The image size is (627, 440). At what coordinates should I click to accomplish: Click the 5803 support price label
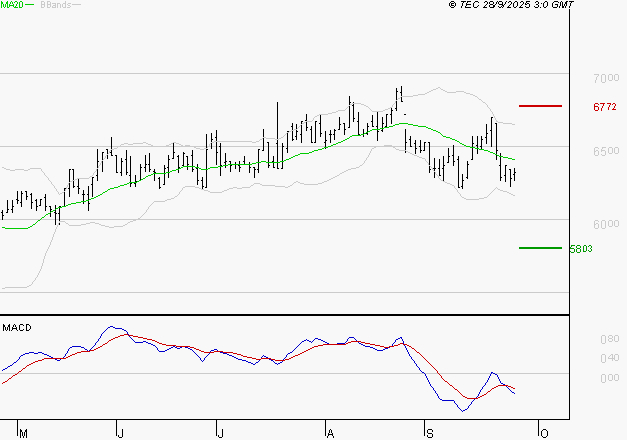[x=580, y=248]
